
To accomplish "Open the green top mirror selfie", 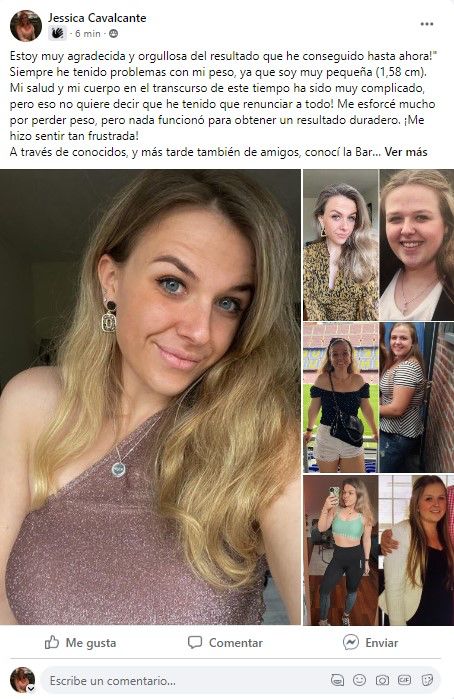I will [341, 550].
